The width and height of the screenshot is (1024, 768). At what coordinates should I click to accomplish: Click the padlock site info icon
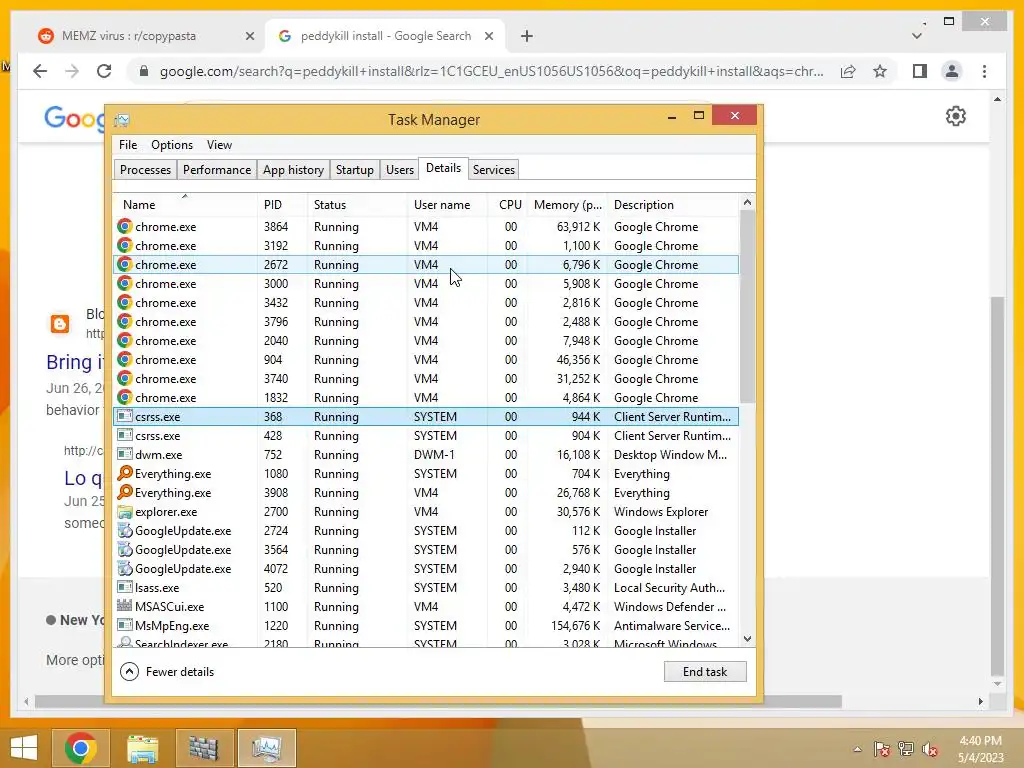[144, 71]
